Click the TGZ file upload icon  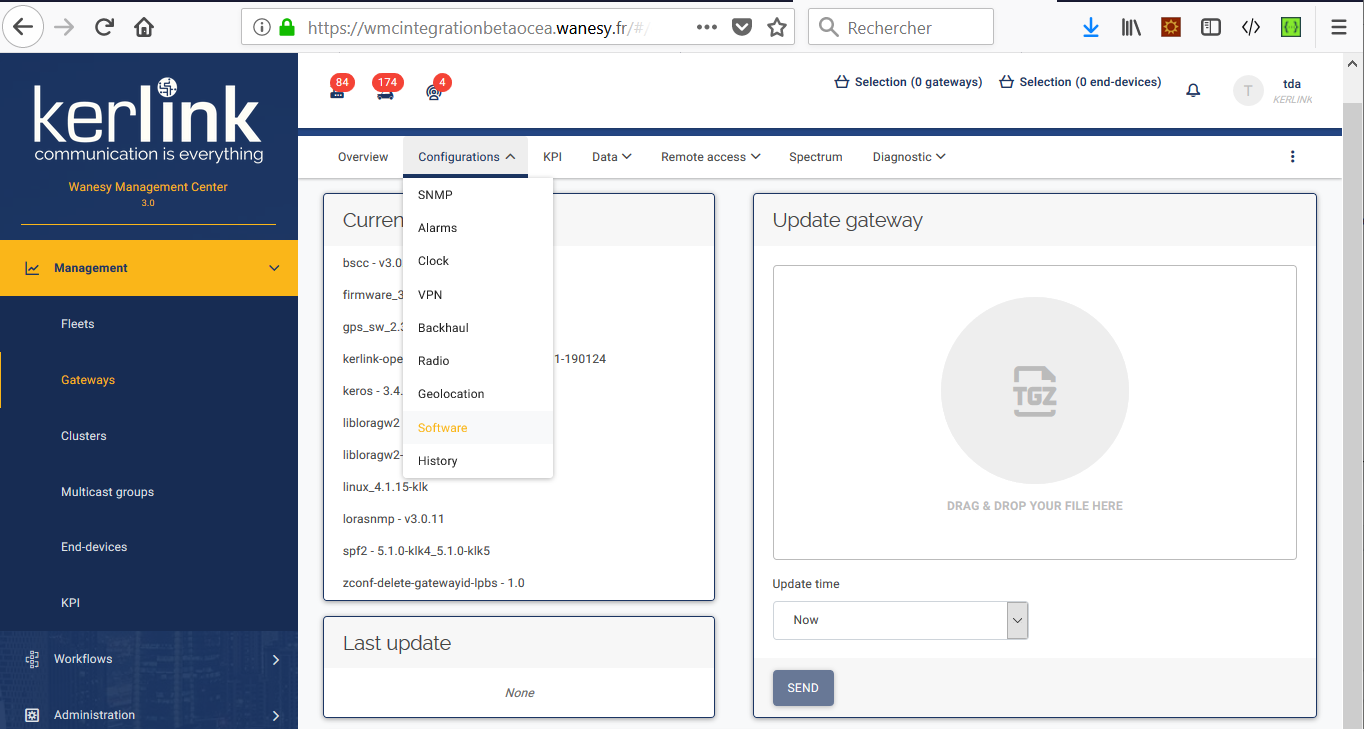coord(1034,390)
